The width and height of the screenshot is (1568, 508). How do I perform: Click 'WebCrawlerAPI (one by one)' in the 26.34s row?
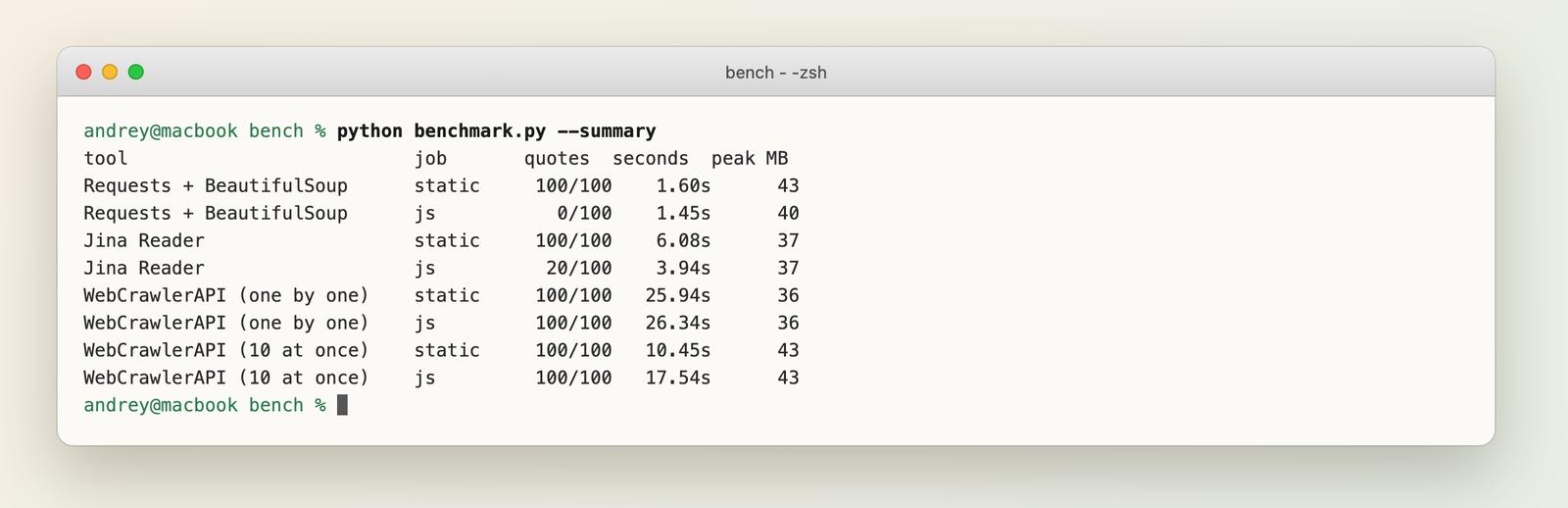point(226,324)
